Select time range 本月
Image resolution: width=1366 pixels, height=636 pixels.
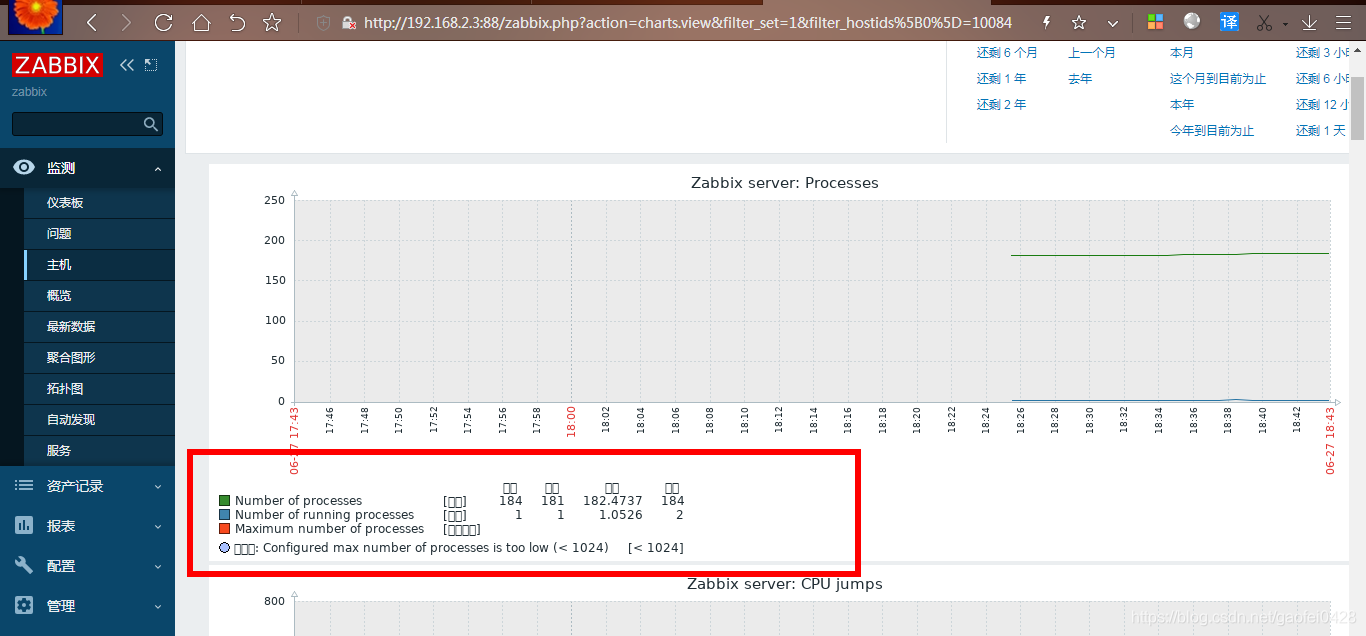point(1182,53)
